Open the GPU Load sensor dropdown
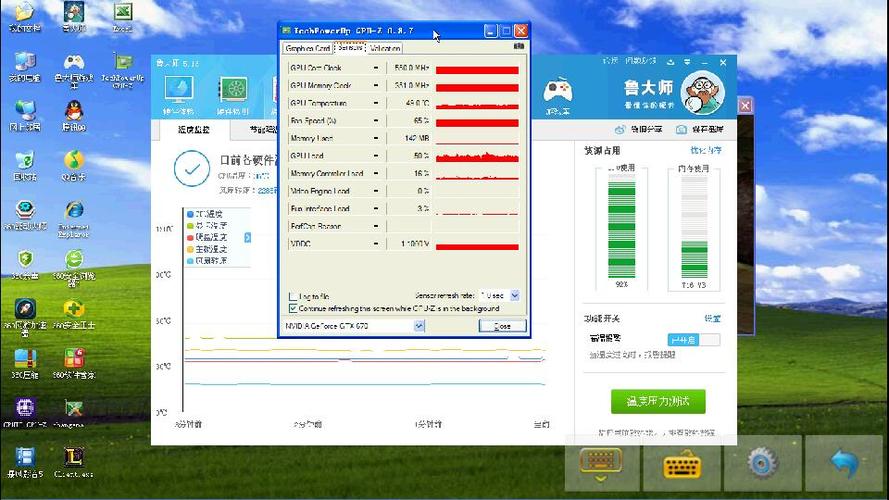Image resolution: width=889 pixels, height=500 pixels. [x=375, y=156]
